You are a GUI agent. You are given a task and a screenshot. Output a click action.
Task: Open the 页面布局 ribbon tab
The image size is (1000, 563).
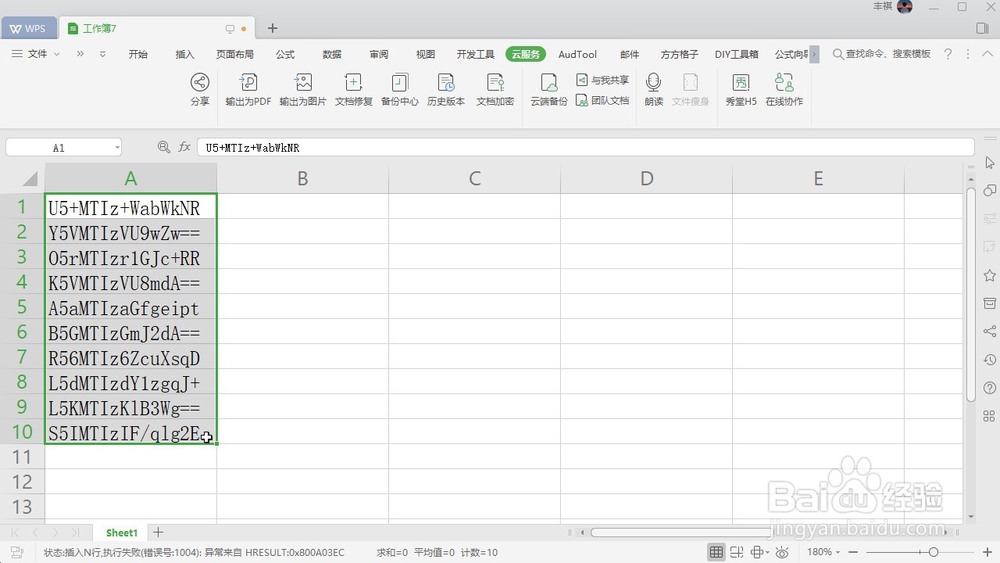(x=235, y=54)
